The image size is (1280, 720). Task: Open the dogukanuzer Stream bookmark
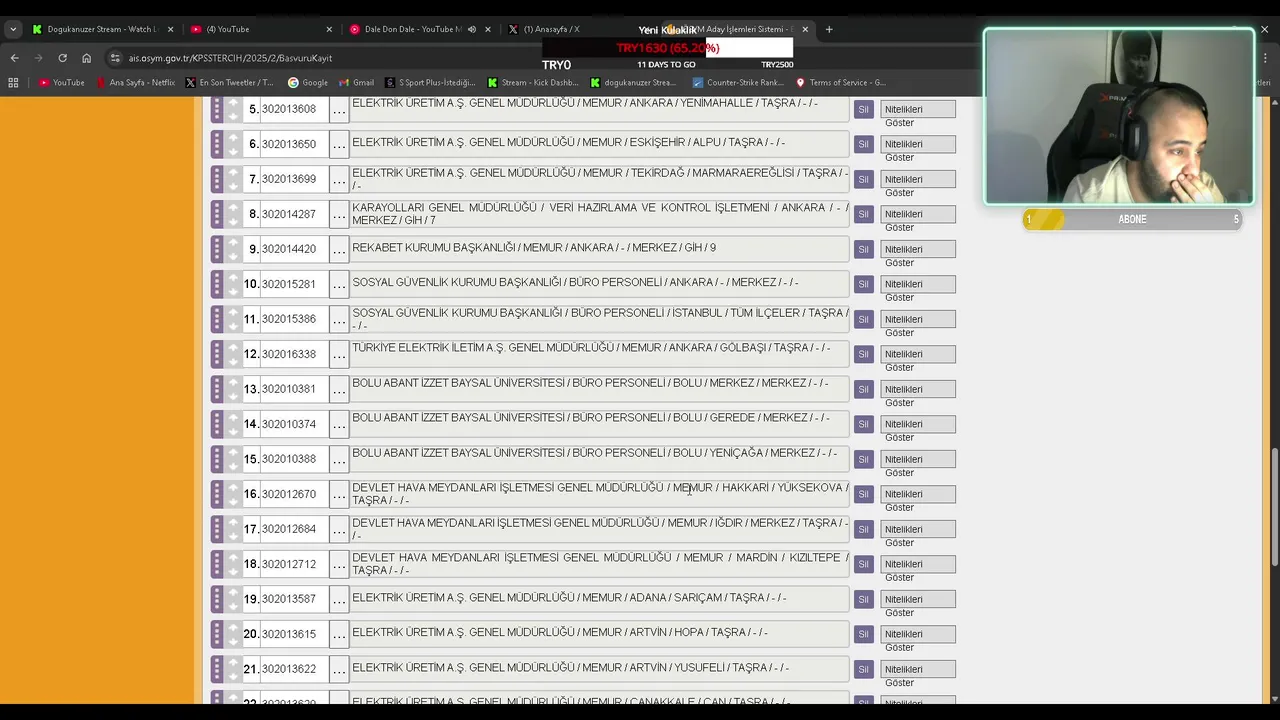[x=635, y=83]
